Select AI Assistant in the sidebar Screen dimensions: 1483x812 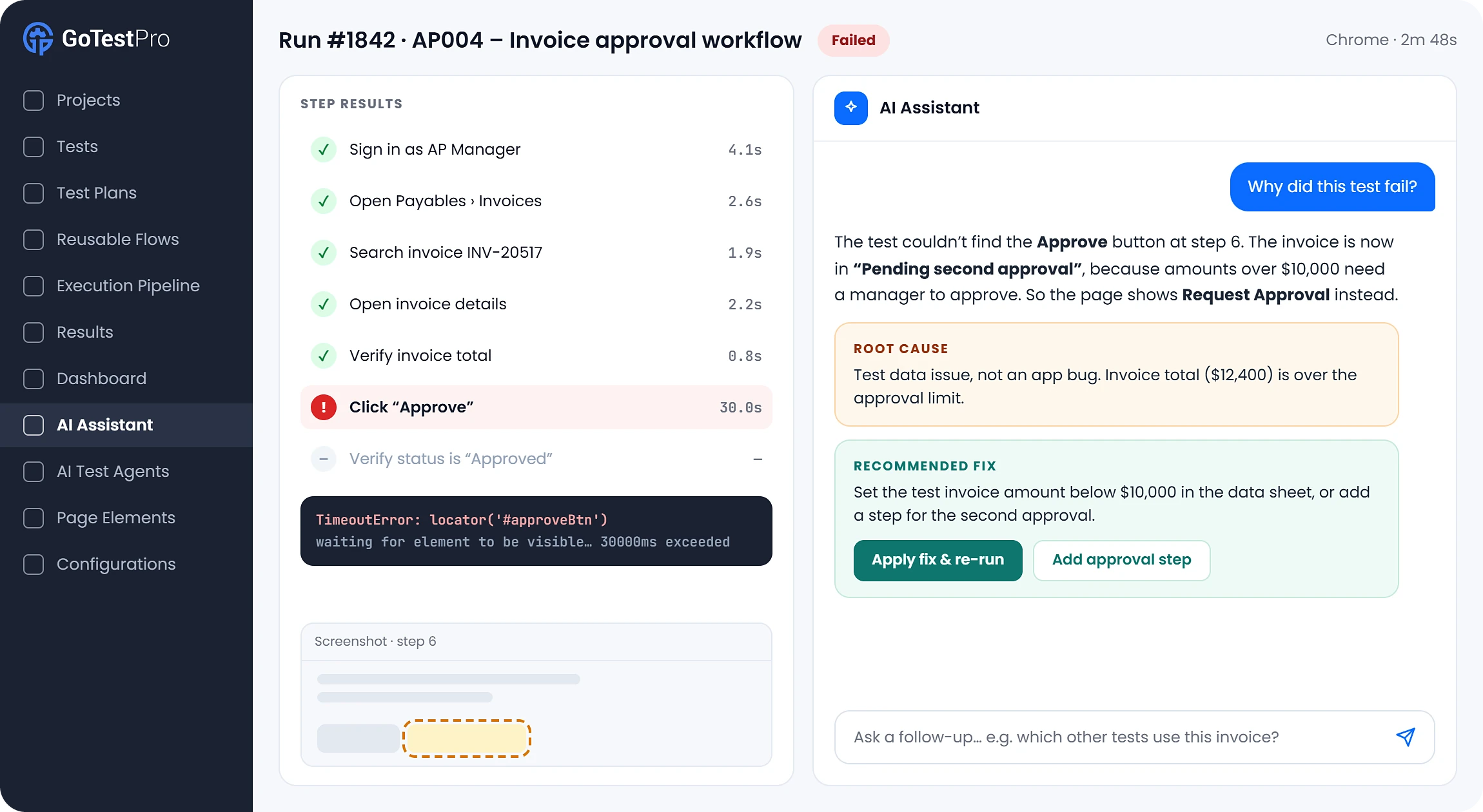[x=126, y=425]
